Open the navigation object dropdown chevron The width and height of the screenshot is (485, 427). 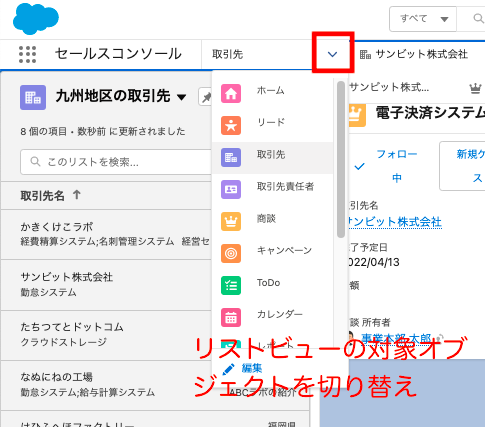[x=332, y=54]
